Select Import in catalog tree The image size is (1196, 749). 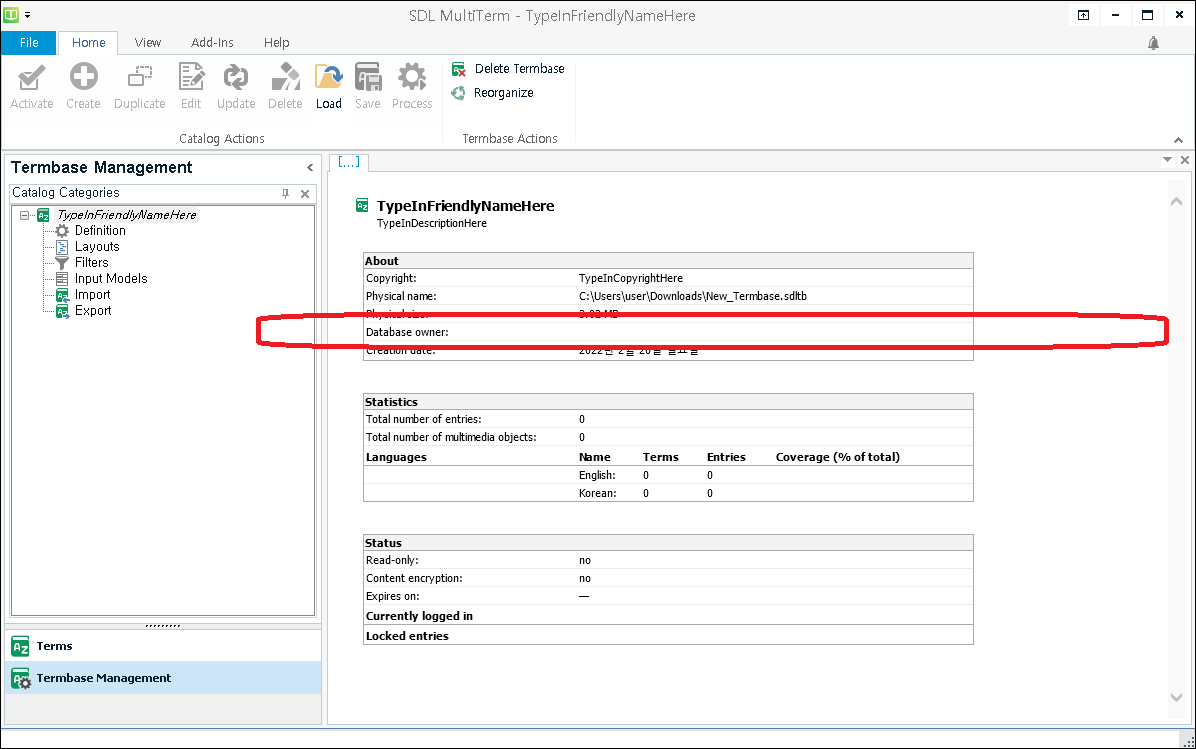point(92,294)
